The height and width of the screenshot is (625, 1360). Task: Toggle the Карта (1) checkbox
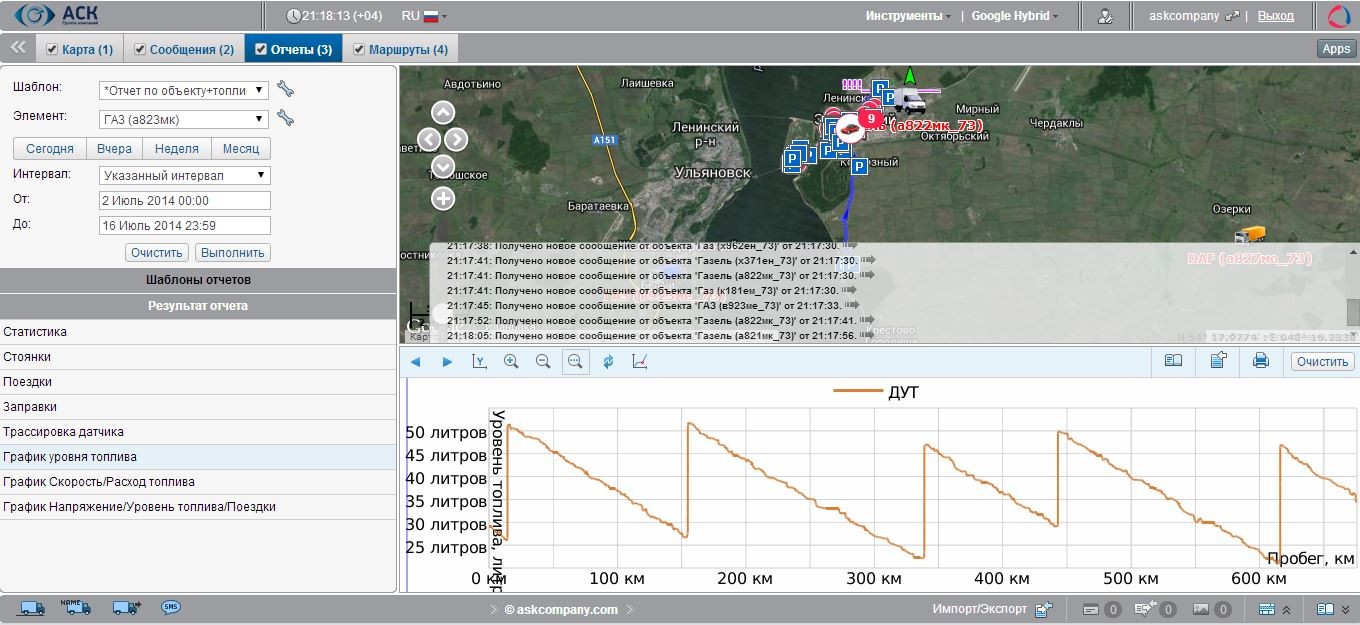[x=51, y=49]
